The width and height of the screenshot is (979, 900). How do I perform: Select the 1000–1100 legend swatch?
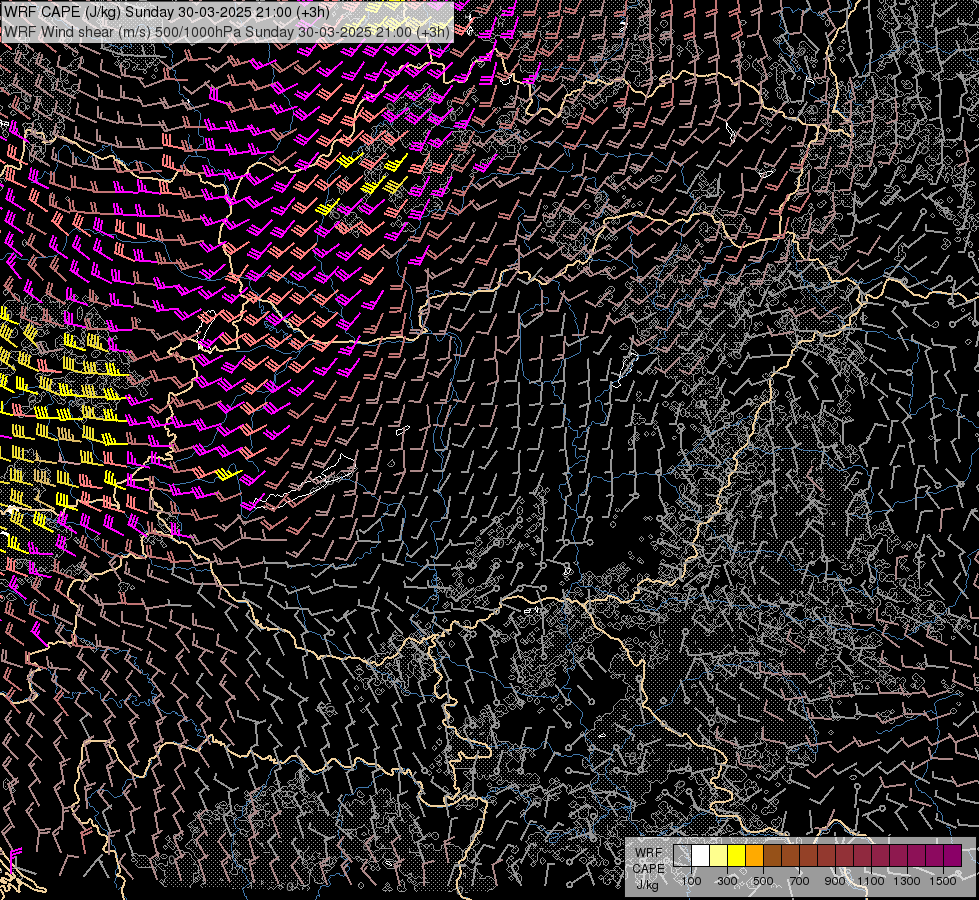862,856
